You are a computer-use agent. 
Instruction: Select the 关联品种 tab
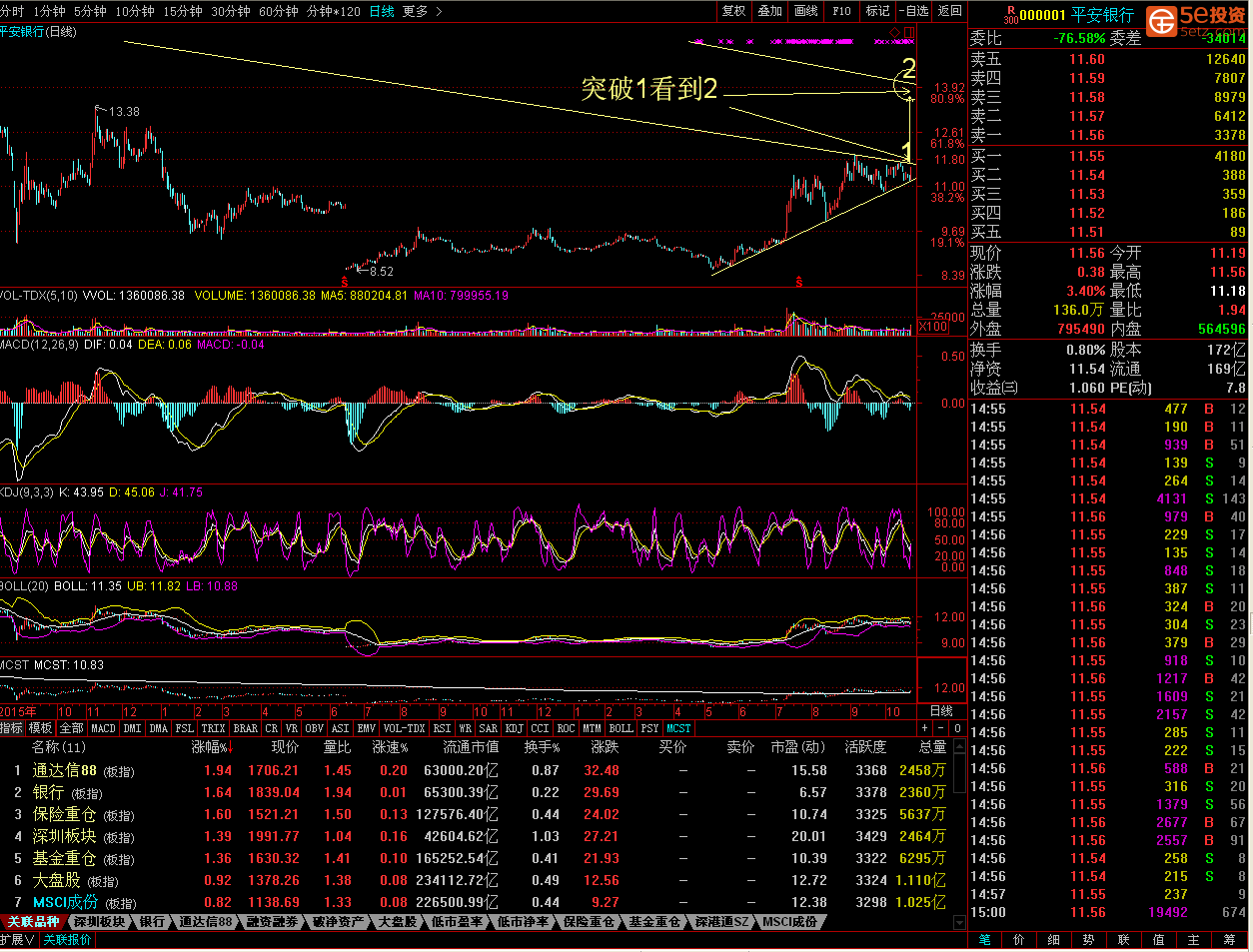34,922
